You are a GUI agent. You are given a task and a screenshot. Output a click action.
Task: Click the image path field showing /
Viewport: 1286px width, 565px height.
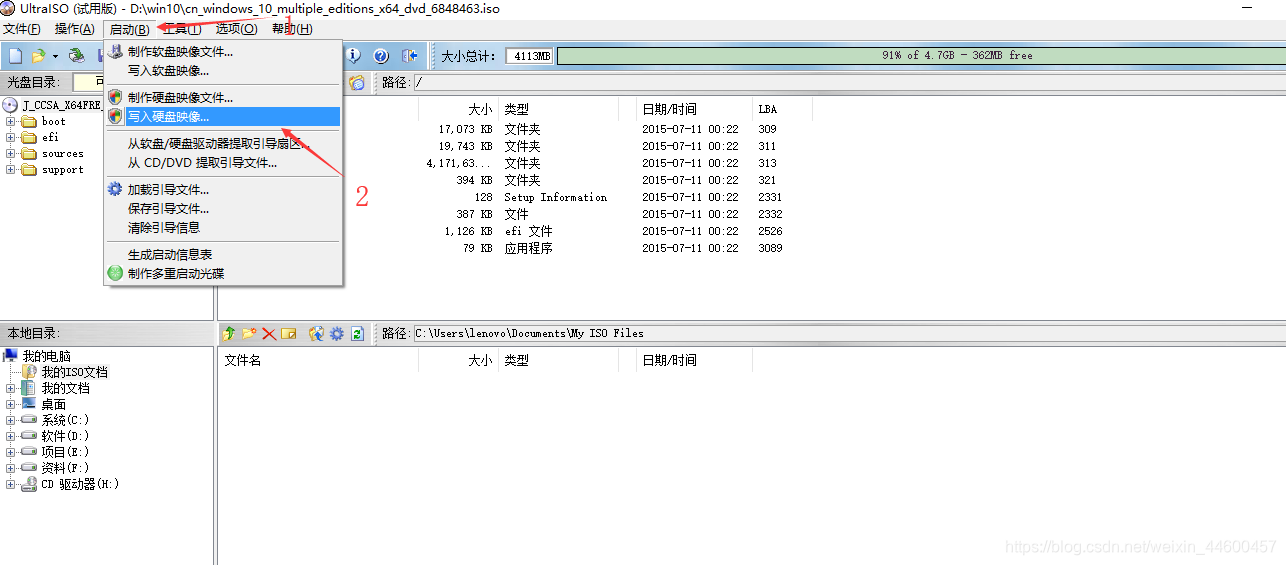pos(848,82)
